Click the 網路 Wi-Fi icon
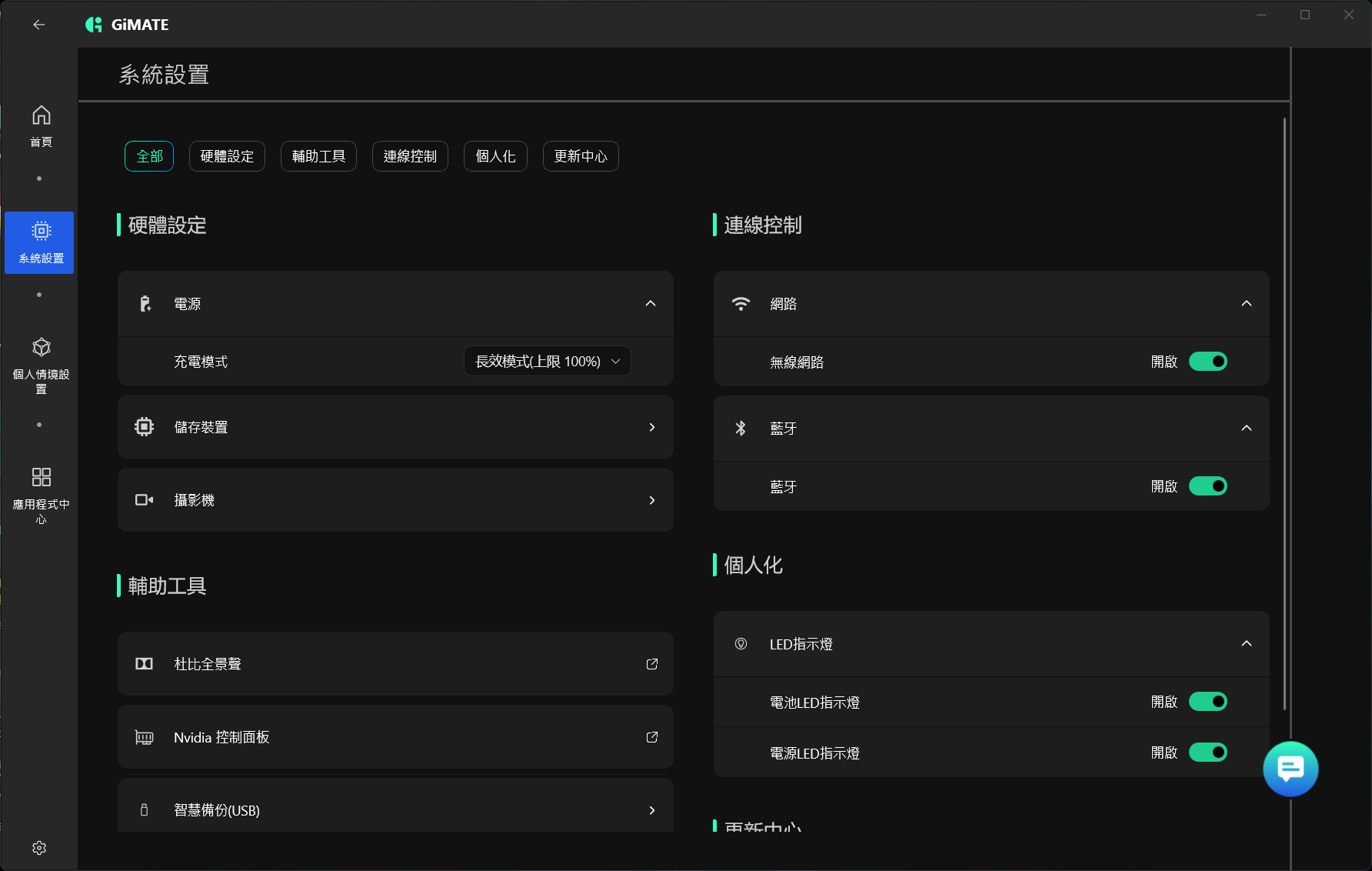The height and width of the screenshot is (871, 1372). tap(741, 304)
